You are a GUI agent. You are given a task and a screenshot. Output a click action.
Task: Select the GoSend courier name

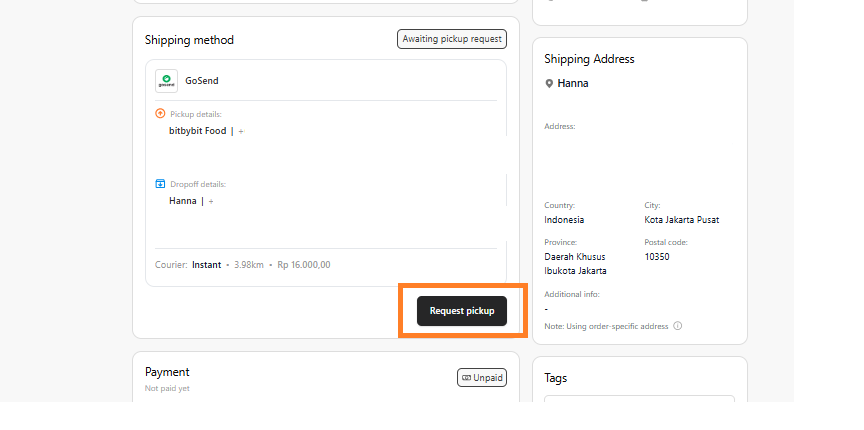202,80
